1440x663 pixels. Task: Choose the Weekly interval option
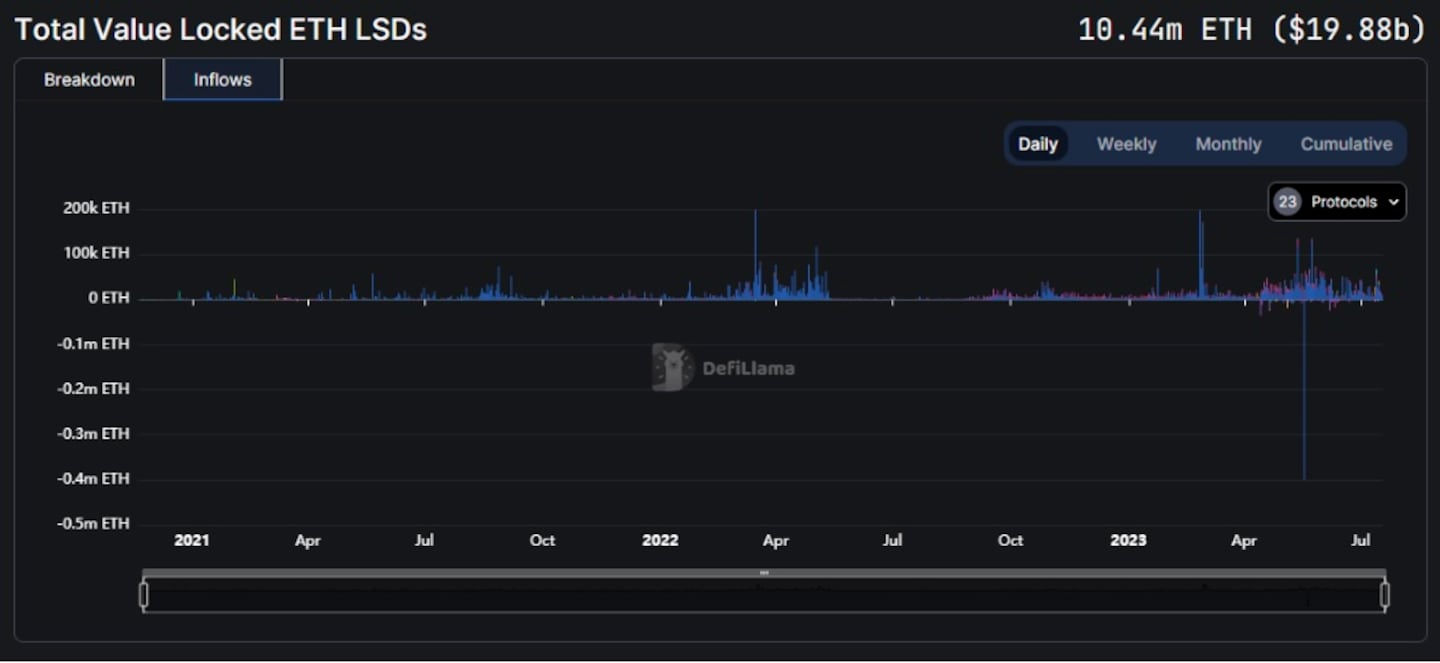coord(1126,144)
